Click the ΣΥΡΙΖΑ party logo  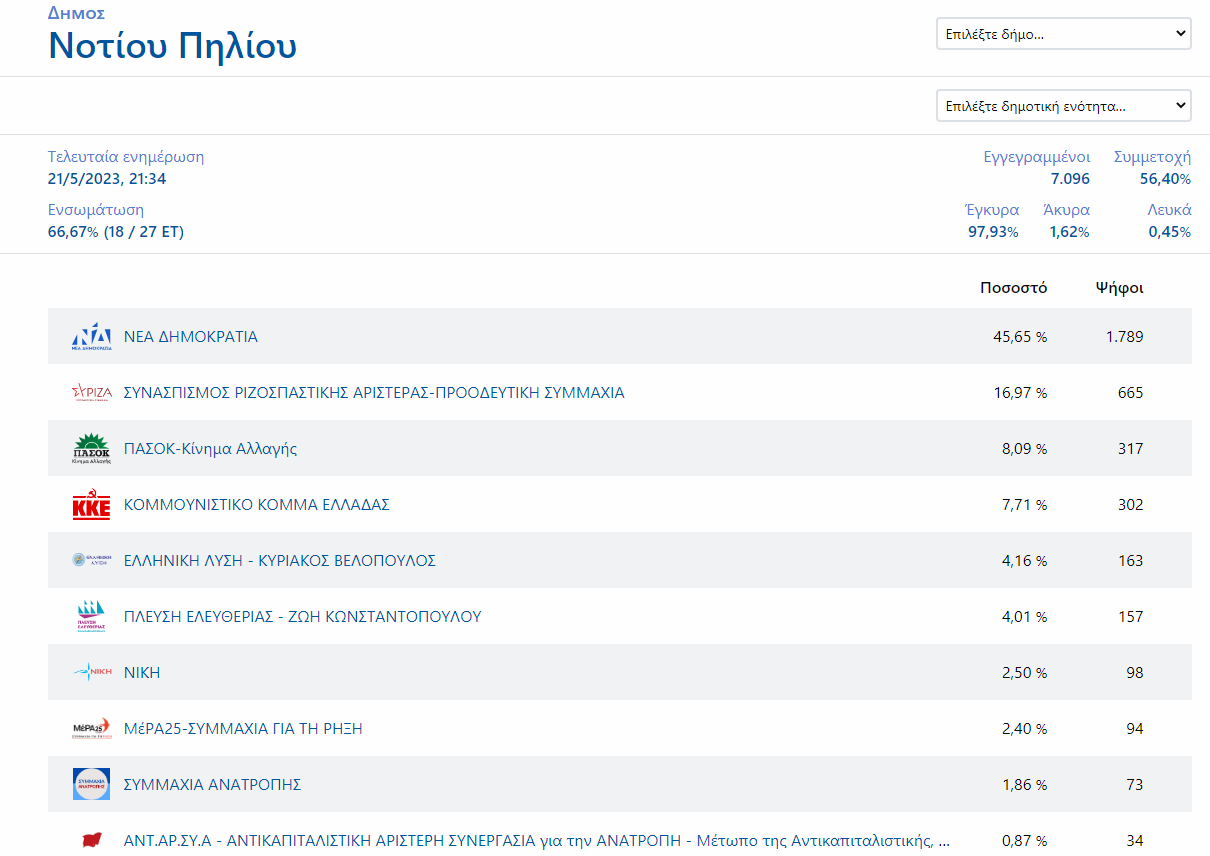coord(91,393)
